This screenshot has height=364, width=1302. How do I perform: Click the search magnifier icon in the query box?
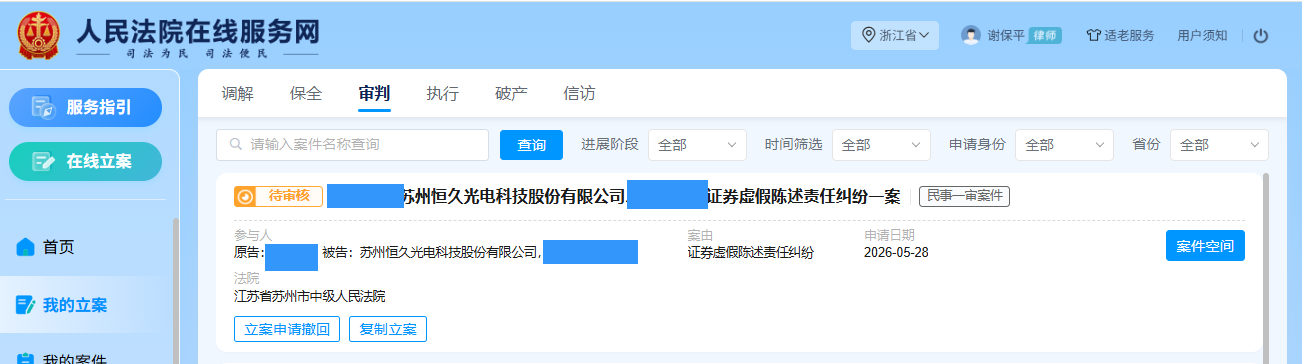pyautogui.click(x=236, y=144)
